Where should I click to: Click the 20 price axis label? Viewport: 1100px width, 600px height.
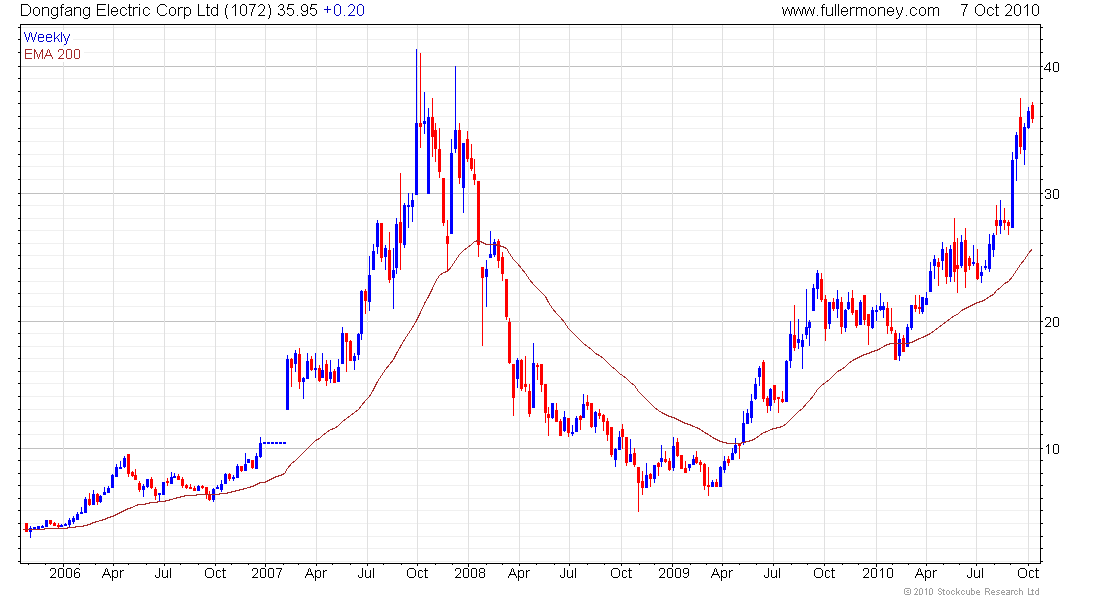pyautogui.click(x=1052, y=322)
